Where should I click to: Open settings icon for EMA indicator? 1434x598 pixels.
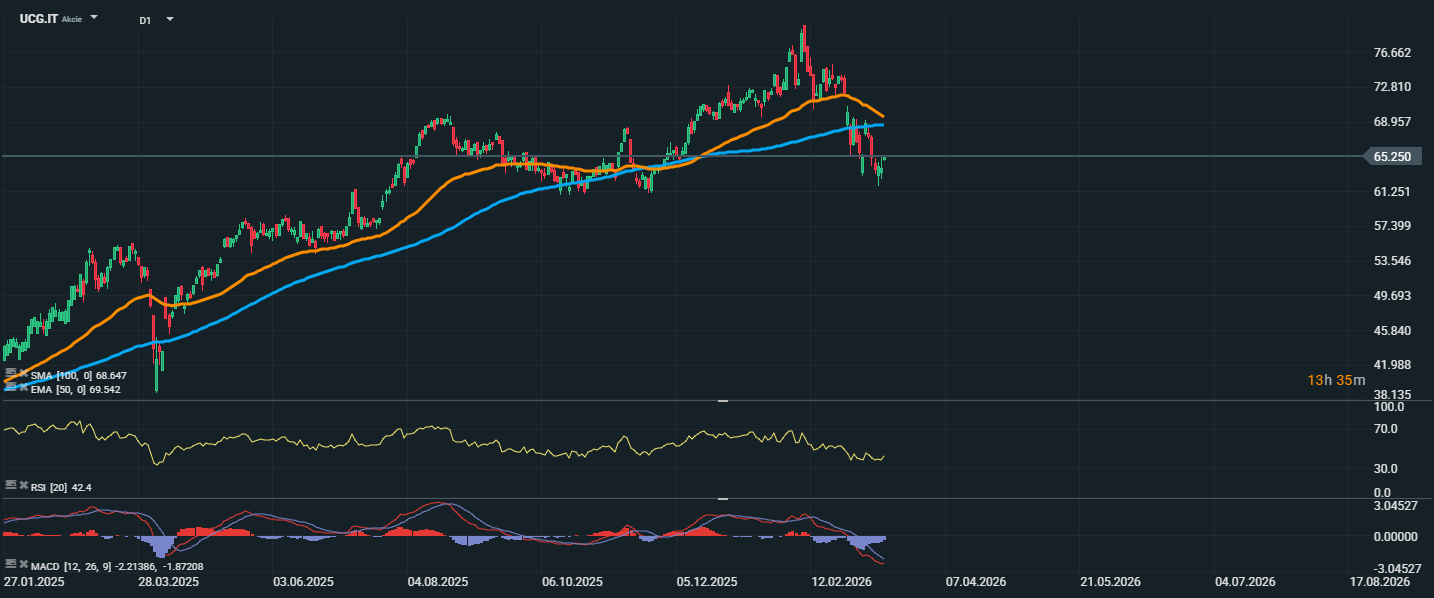(11, 388)
